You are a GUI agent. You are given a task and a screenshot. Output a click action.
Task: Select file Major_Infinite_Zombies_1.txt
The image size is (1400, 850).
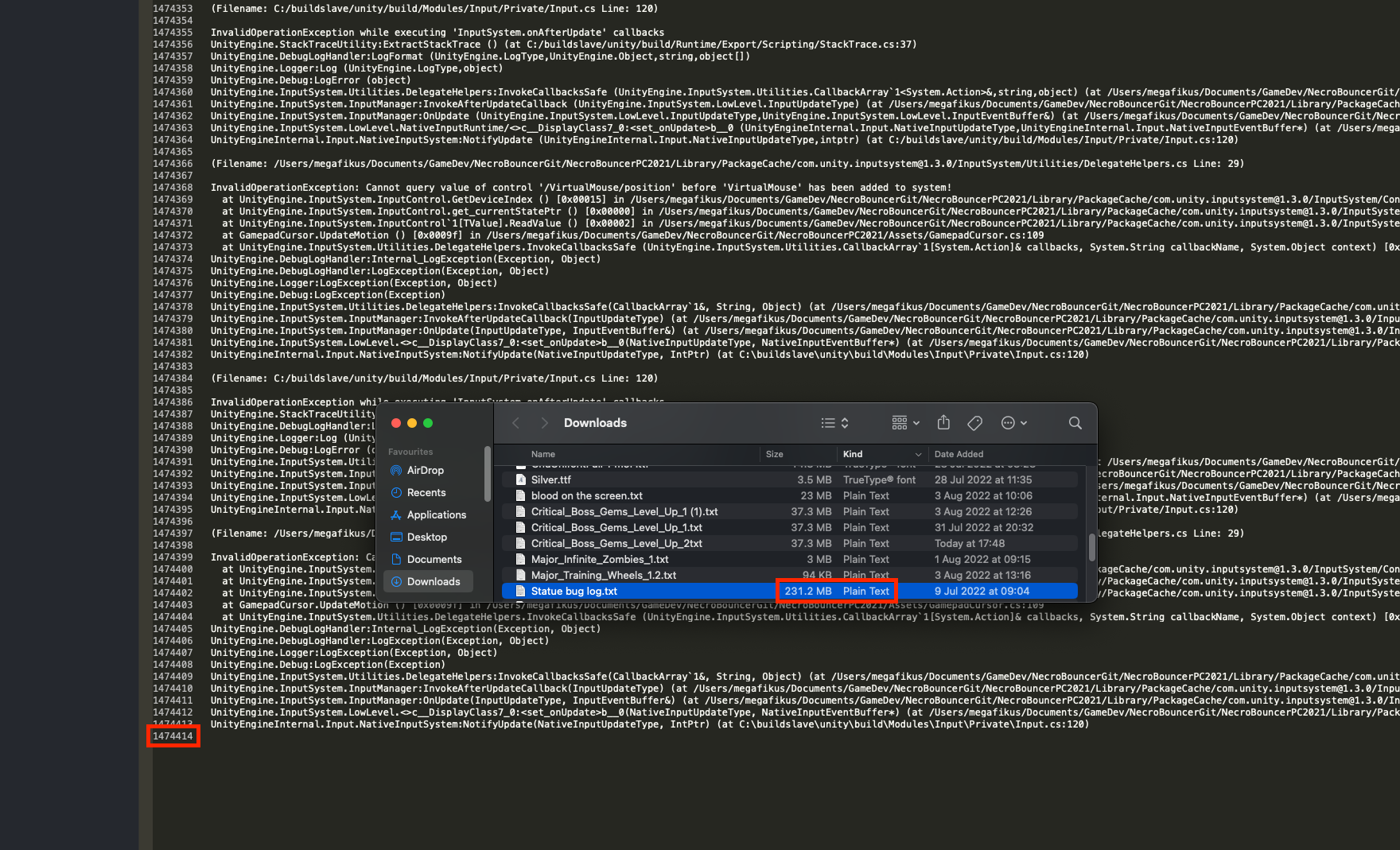pos(790,560)
